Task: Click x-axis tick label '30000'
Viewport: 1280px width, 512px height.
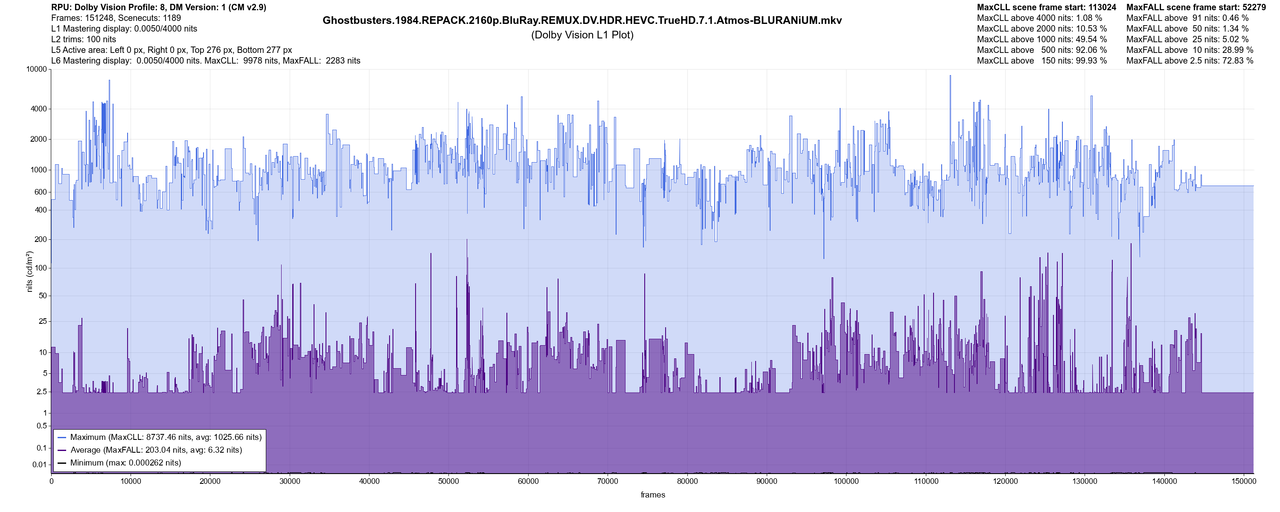Action: (290, 482)
